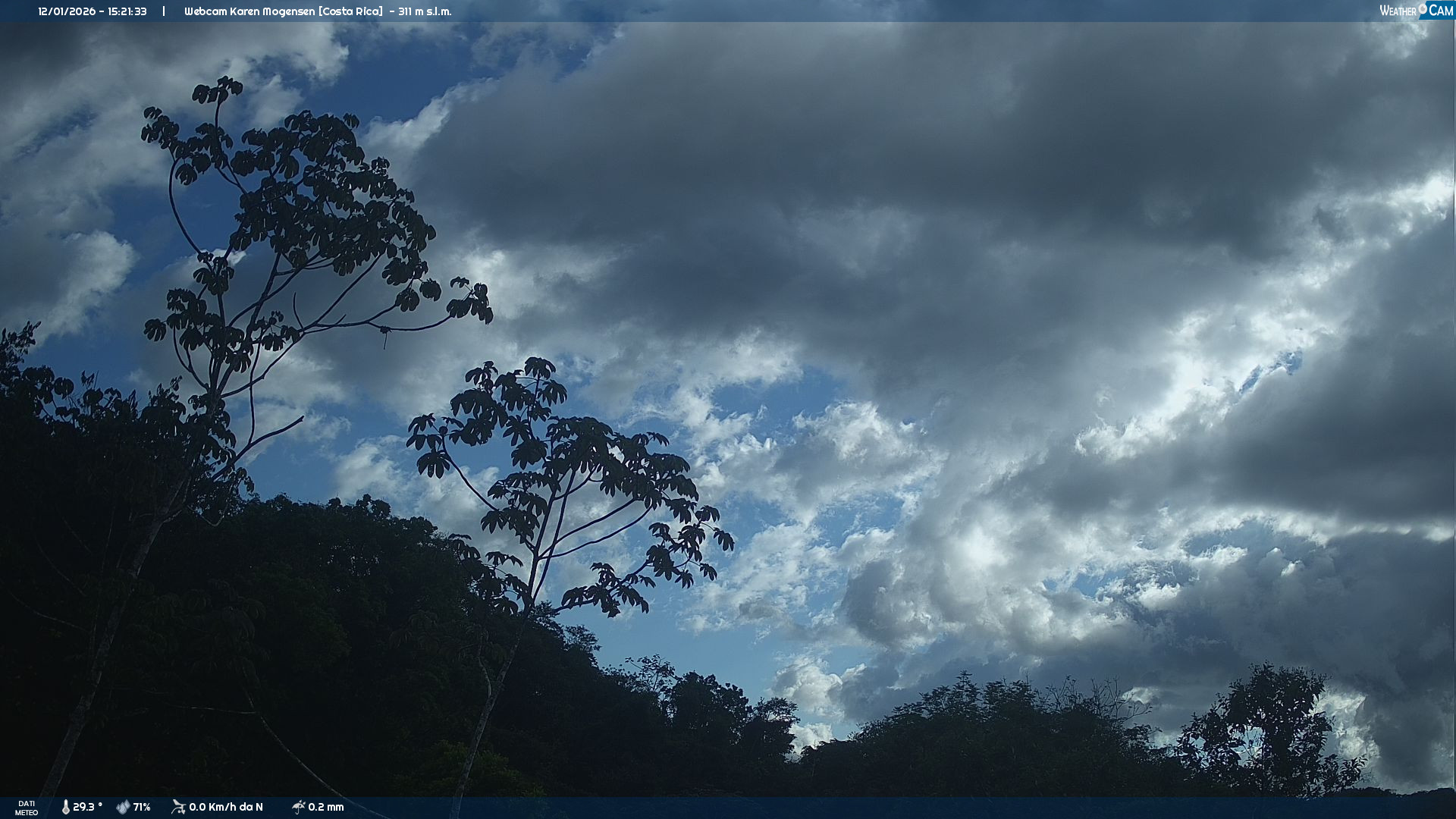Click the 29.3° temperature reading

click(87, 808)
